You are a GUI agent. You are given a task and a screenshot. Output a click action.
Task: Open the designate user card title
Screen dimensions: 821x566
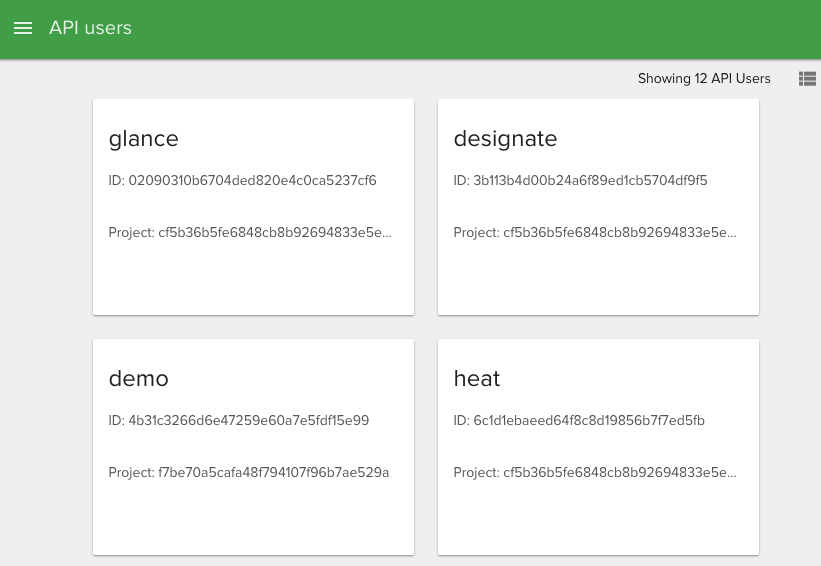click(505, 139)
